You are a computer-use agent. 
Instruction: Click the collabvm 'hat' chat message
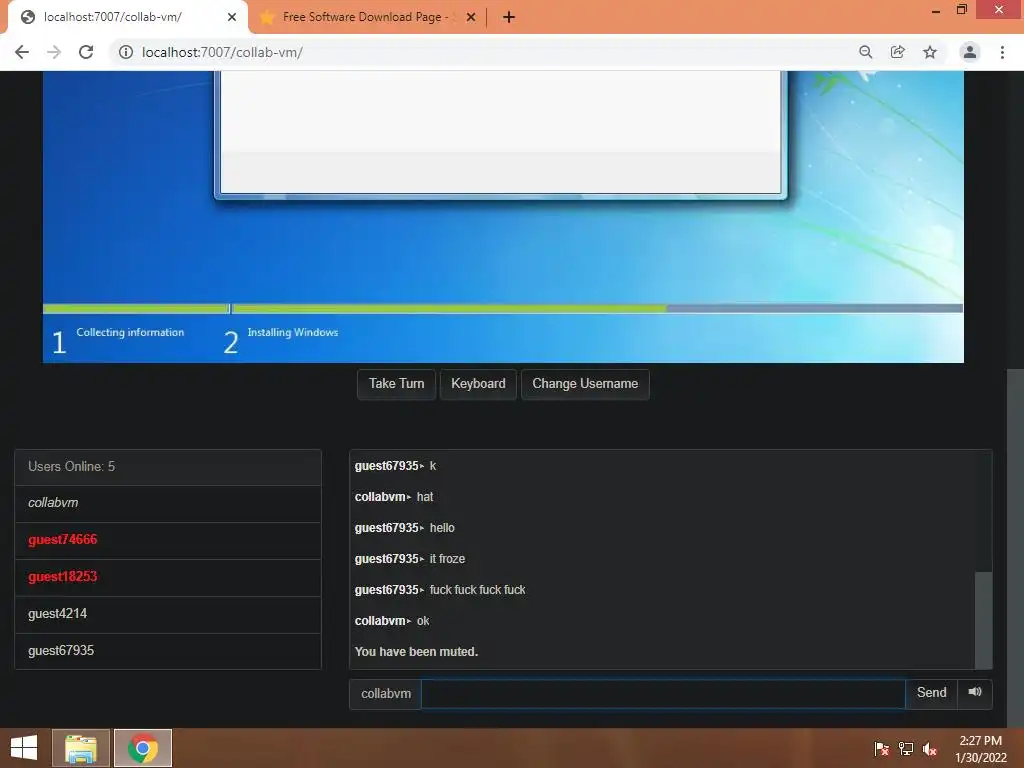(394, 497)
